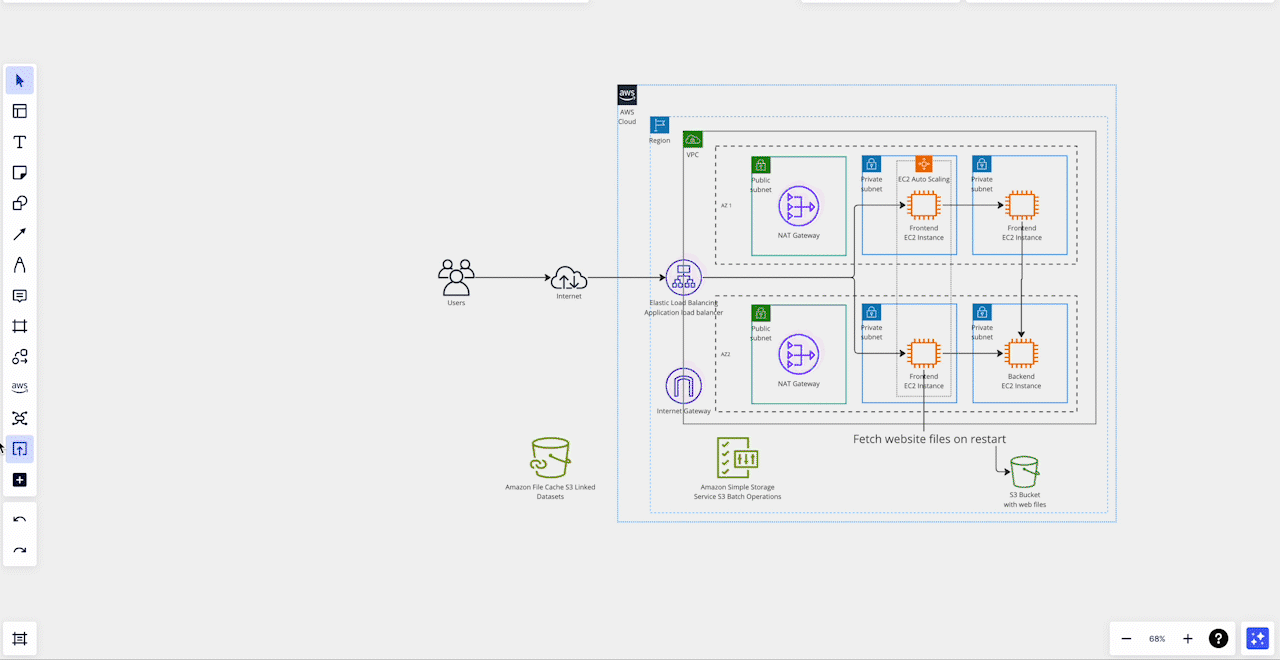Select the NAT Gateway icon in AZ 1
The image size is (1280, 660).
[799, 206]
